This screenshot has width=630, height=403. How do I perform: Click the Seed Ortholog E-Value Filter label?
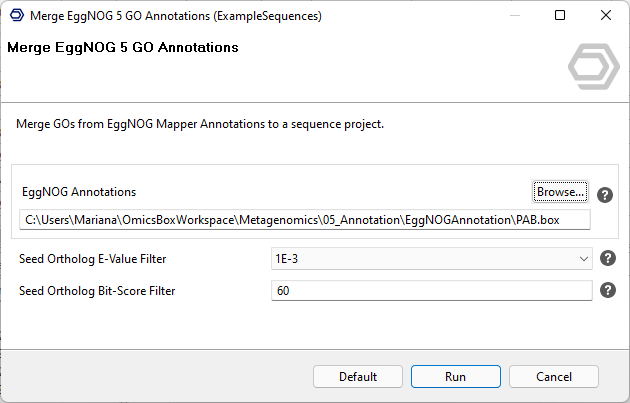pyautogui.click(x=92, y=259)
